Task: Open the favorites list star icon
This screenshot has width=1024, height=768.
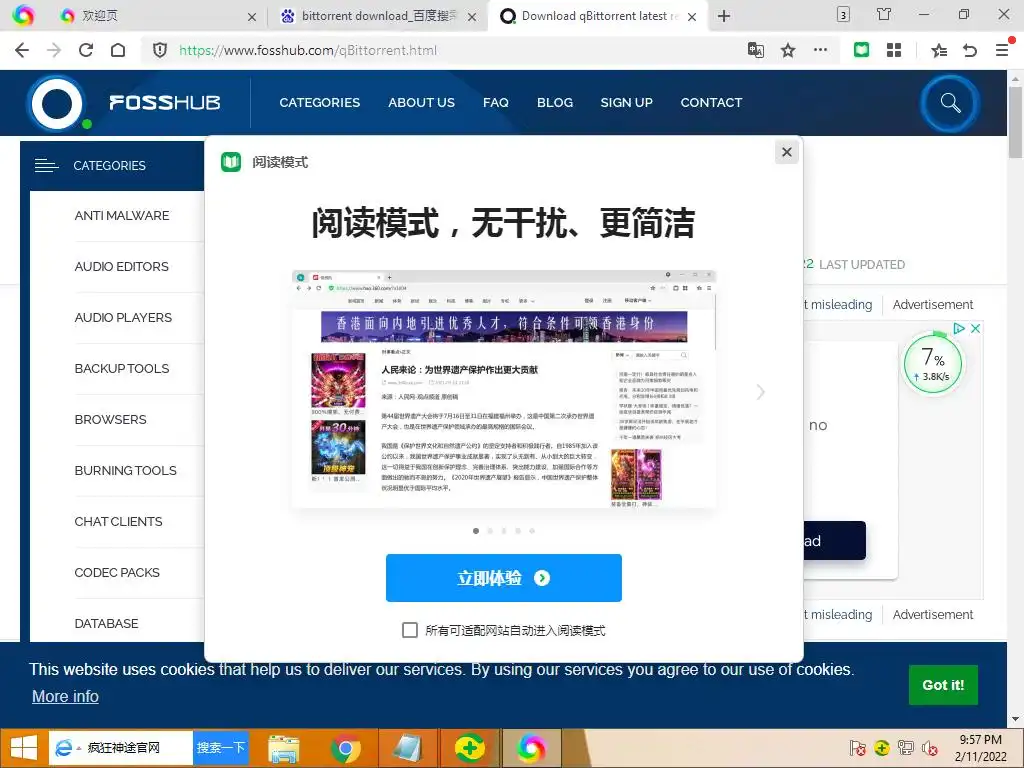Action: [x=938, y=50]
